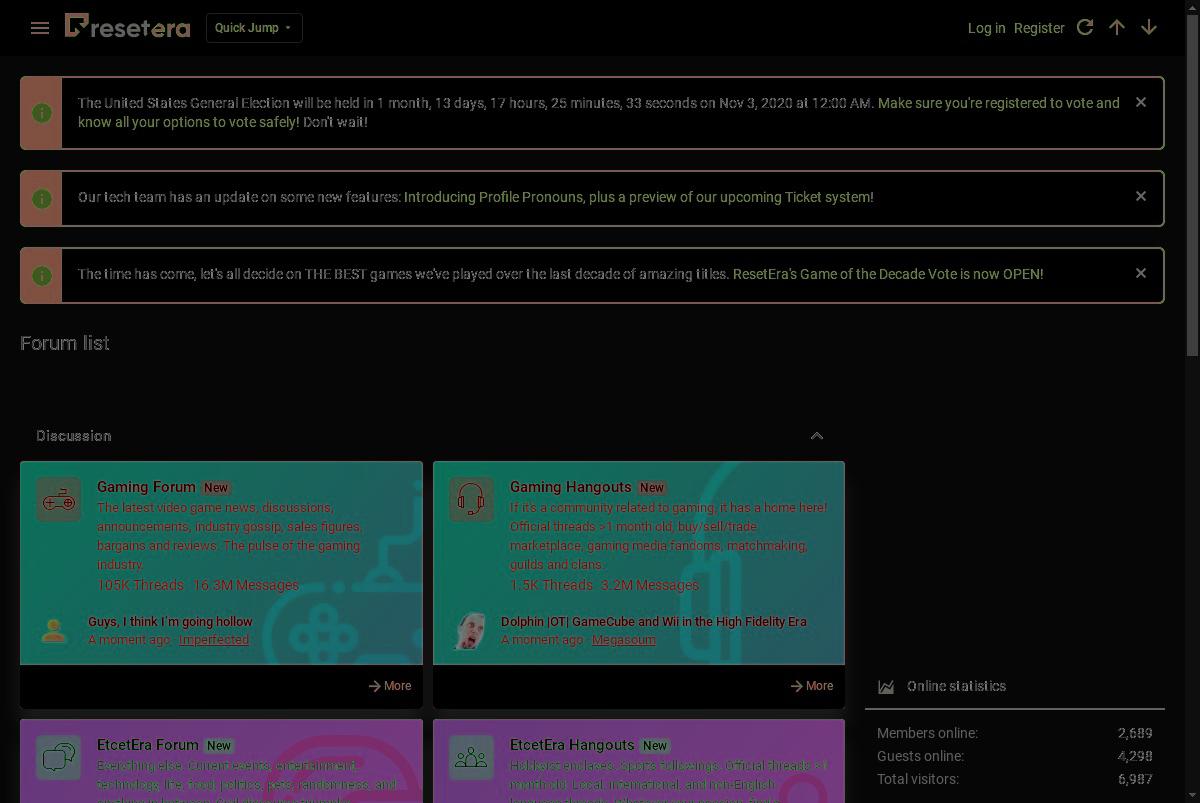Refresh page using the reload icon

pyautogui.click(x=1085, y=27)
